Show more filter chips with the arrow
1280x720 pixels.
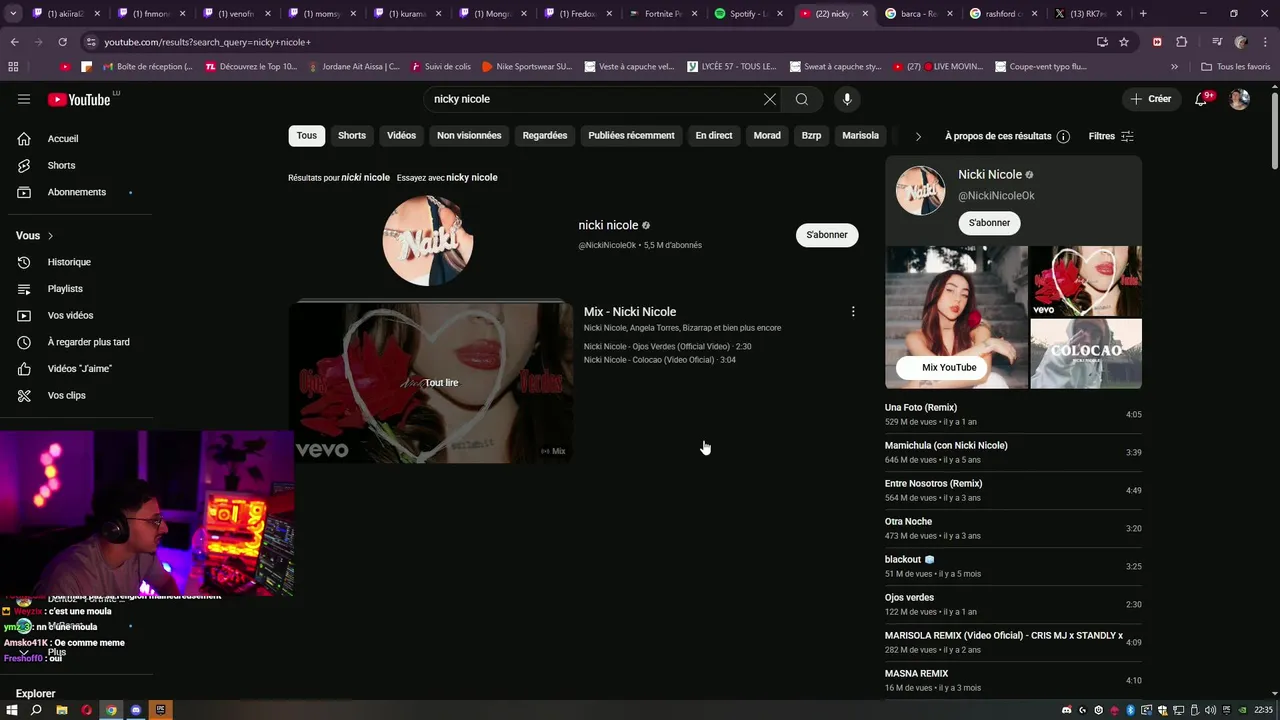(x=918, y=136)
